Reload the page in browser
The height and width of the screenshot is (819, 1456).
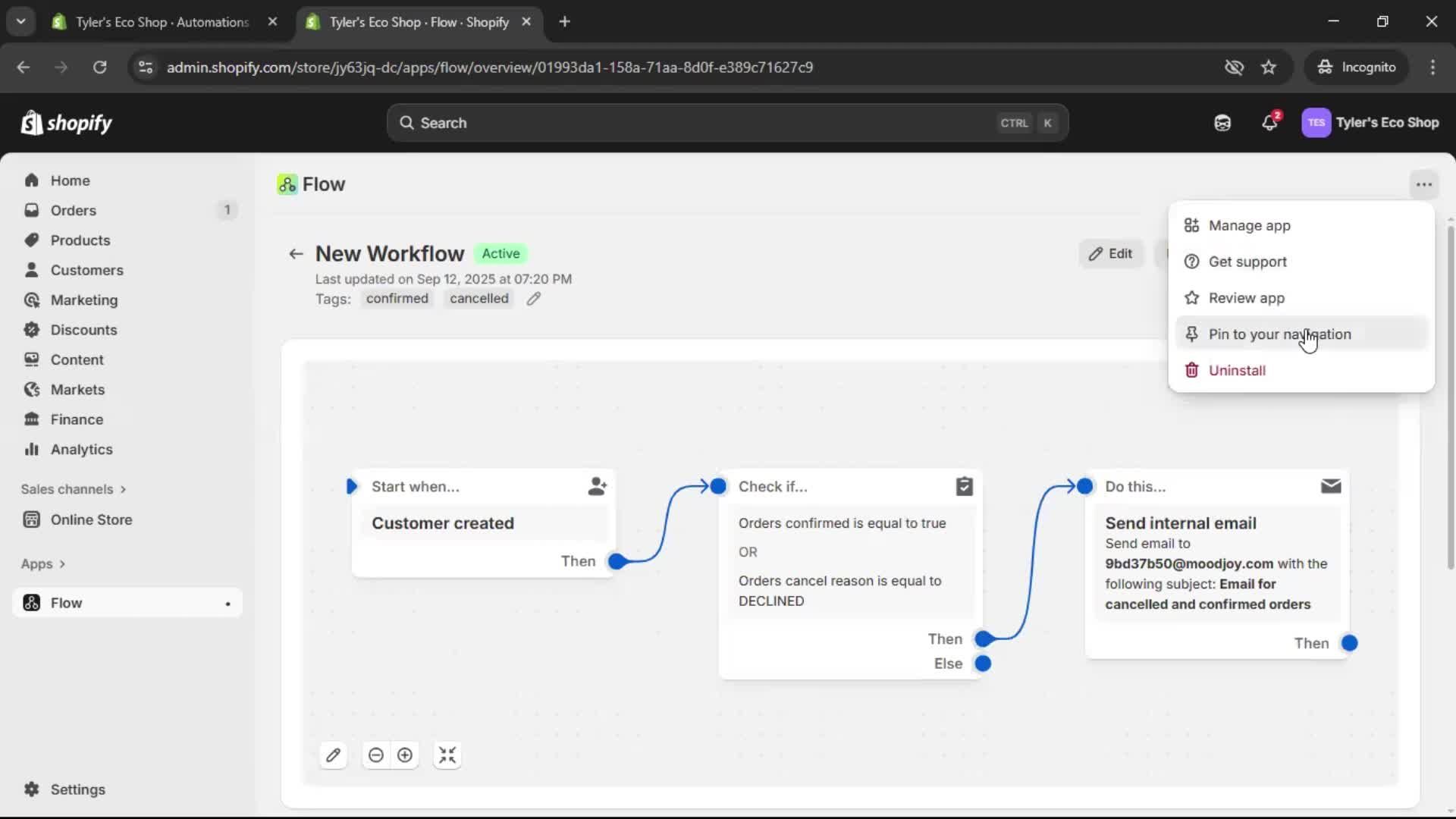point(99,67)
